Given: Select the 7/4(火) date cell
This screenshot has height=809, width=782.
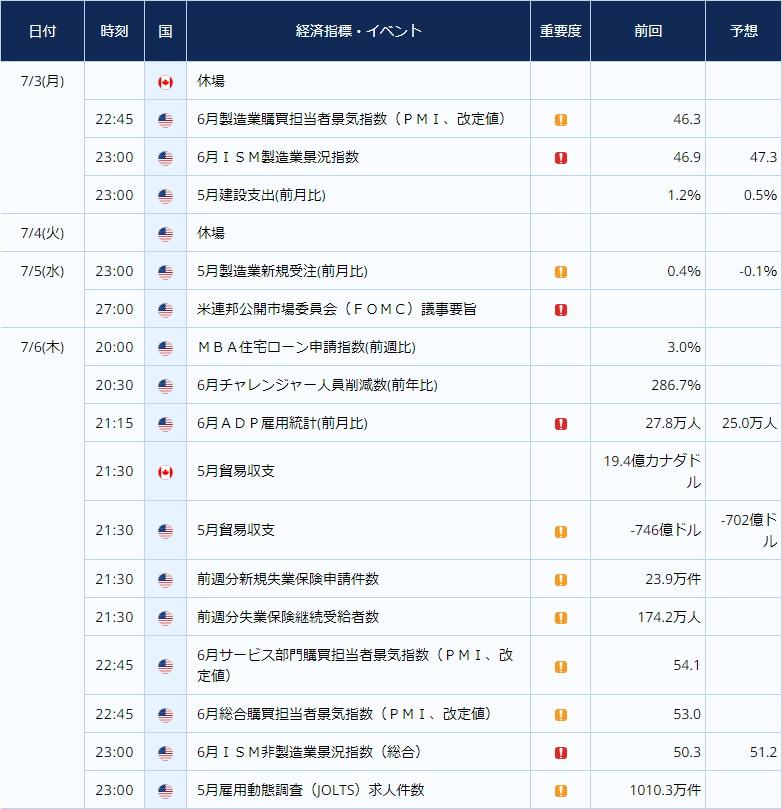Looking at the screenshot, I should pyautogui.click(x=42, y=233).
